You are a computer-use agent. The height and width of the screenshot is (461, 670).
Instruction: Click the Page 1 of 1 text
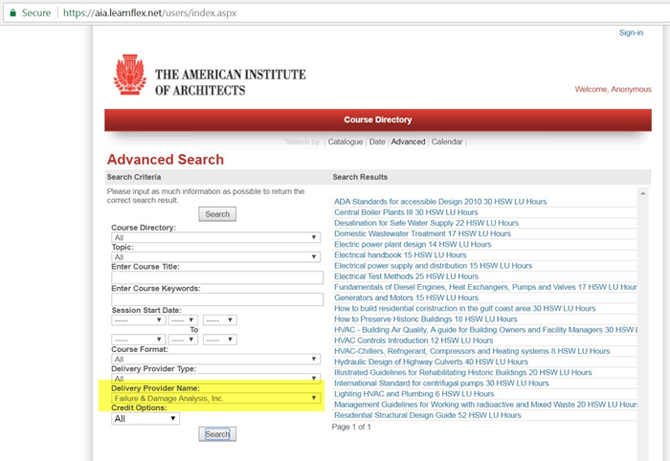[351, 427]
